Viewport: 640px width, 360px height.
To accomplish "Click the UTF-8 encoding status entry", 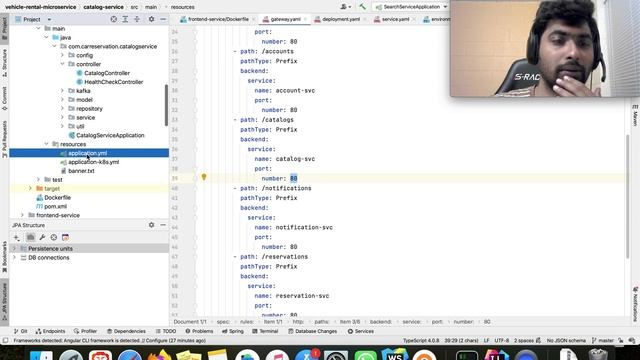I will 502,340.
